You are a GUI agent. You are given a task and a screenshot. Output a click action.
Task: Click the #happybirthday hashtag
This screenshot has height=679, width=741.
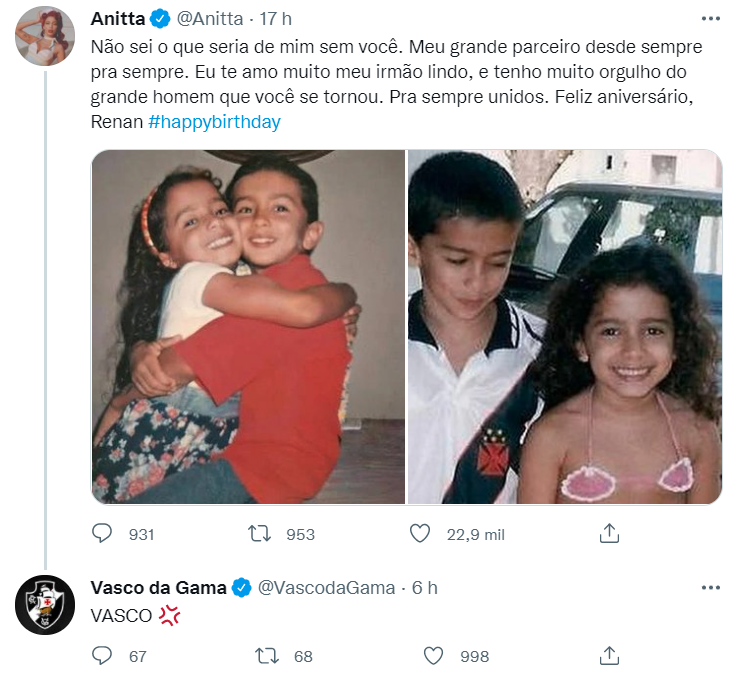pos(214,122)
